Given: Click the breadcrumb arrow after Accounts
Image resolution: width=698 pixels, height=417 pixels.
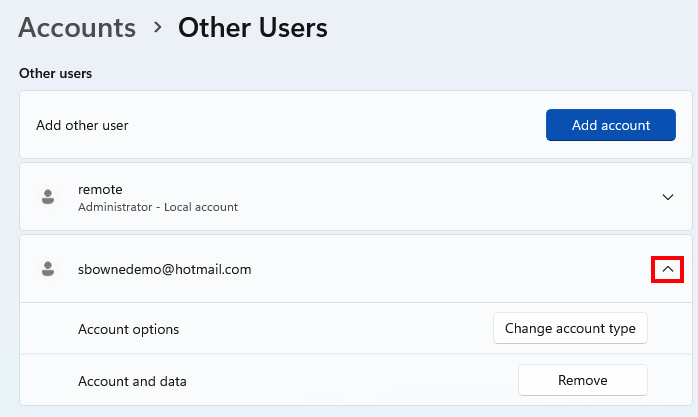Looking at the screenshot, I should pos(157,28).
